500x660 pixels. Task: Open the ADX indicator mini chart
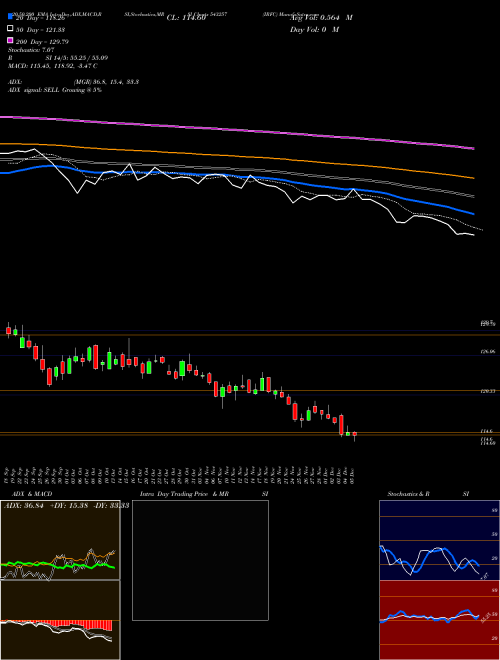60,540
